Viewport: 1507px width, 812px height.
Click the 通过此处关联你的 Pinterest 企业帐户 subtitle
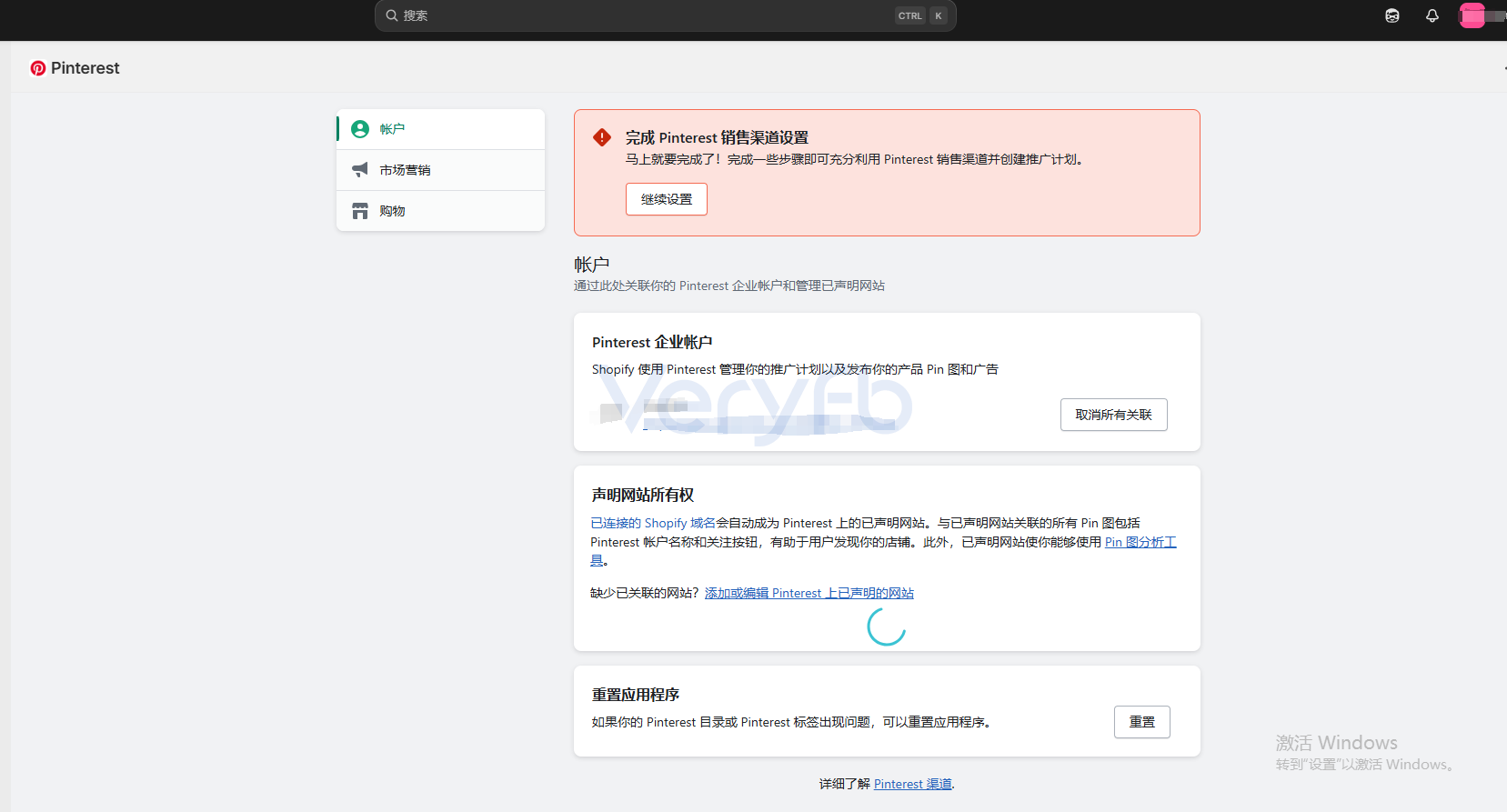(x=728, y=286)
